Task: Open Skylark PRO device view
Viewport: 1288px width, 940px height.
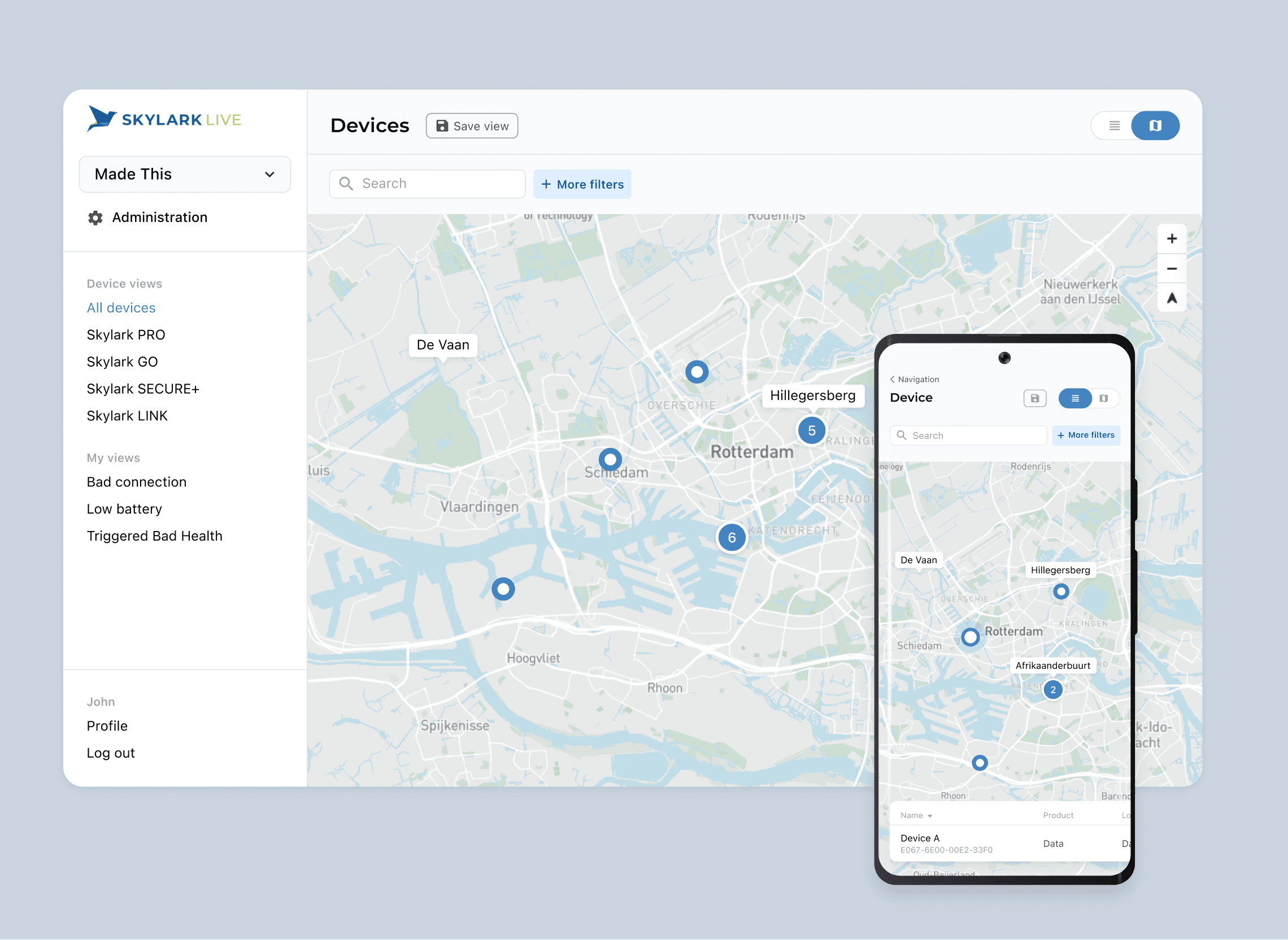Action: coord(126,334)
